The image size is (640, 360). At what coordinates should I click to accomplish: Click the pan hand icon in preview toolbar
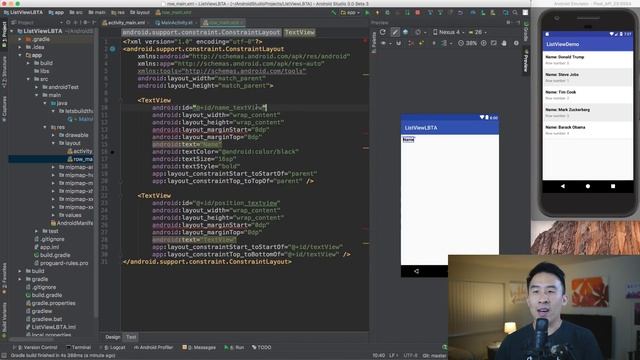tap(504, 43)
